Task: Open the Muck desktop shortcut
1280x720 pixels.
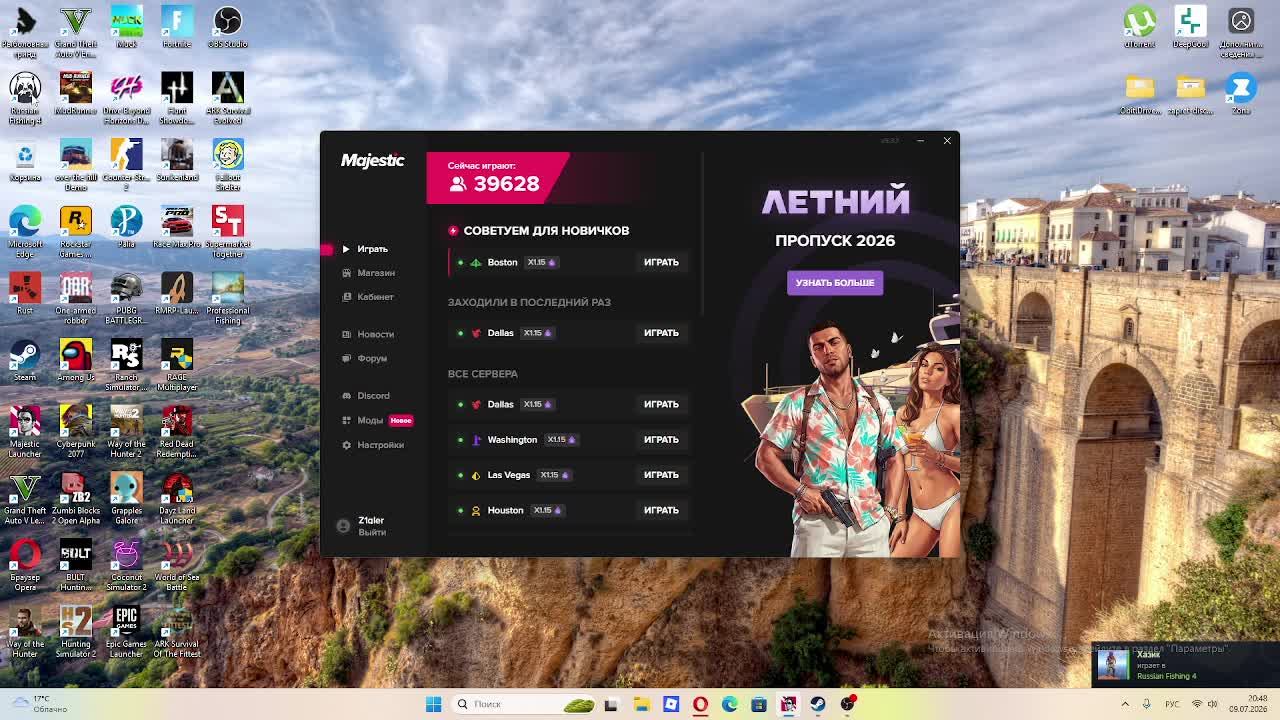Action: tap(126, 27)
